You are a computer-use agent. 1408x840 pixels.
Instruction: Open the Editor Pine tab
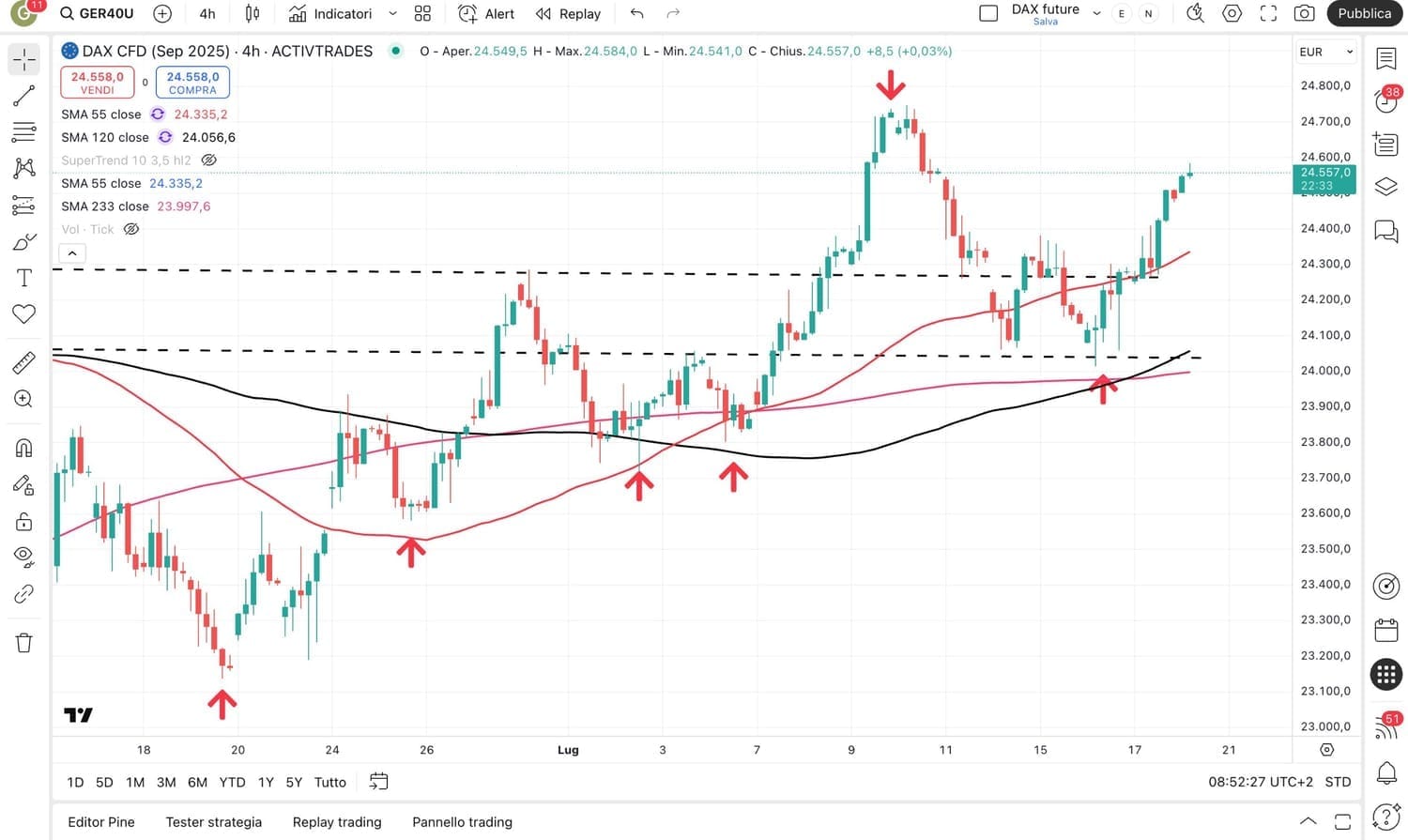click(101, 822)
